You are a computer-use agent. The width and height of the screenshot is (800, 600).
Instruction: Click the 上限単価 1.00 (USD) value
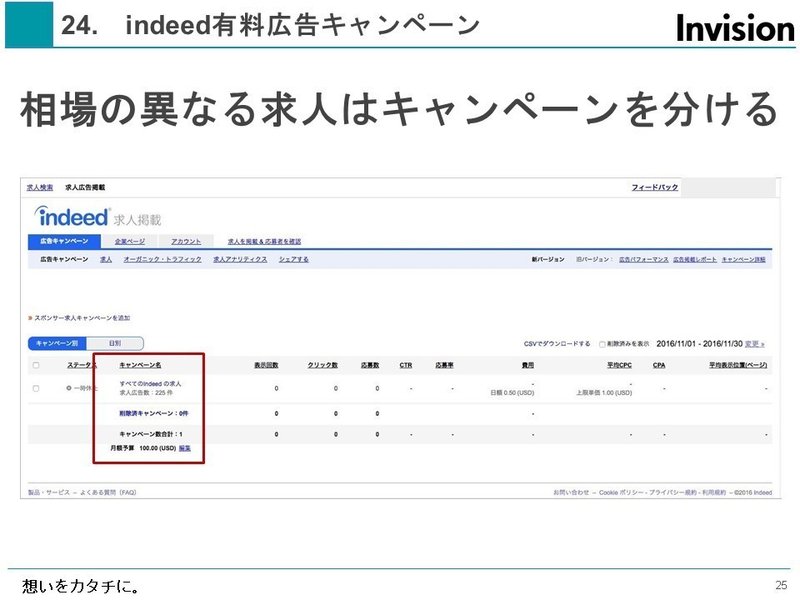(x=604, y=393)
